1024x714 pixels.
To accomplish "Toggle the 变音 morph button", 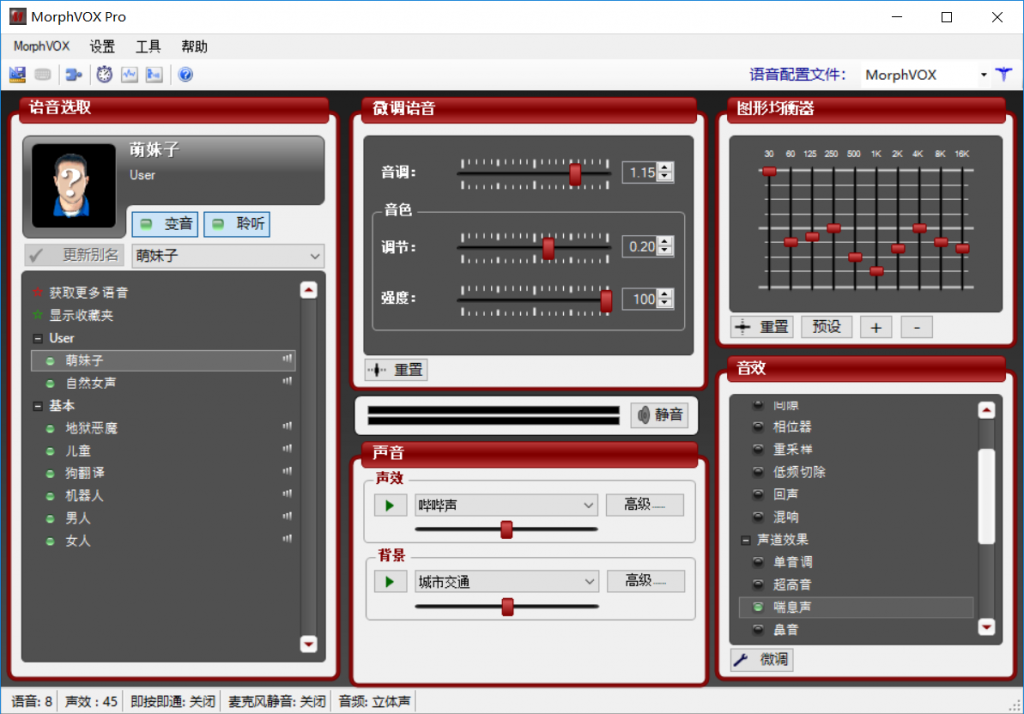I will pyautogui.click(x=165, y=224).
